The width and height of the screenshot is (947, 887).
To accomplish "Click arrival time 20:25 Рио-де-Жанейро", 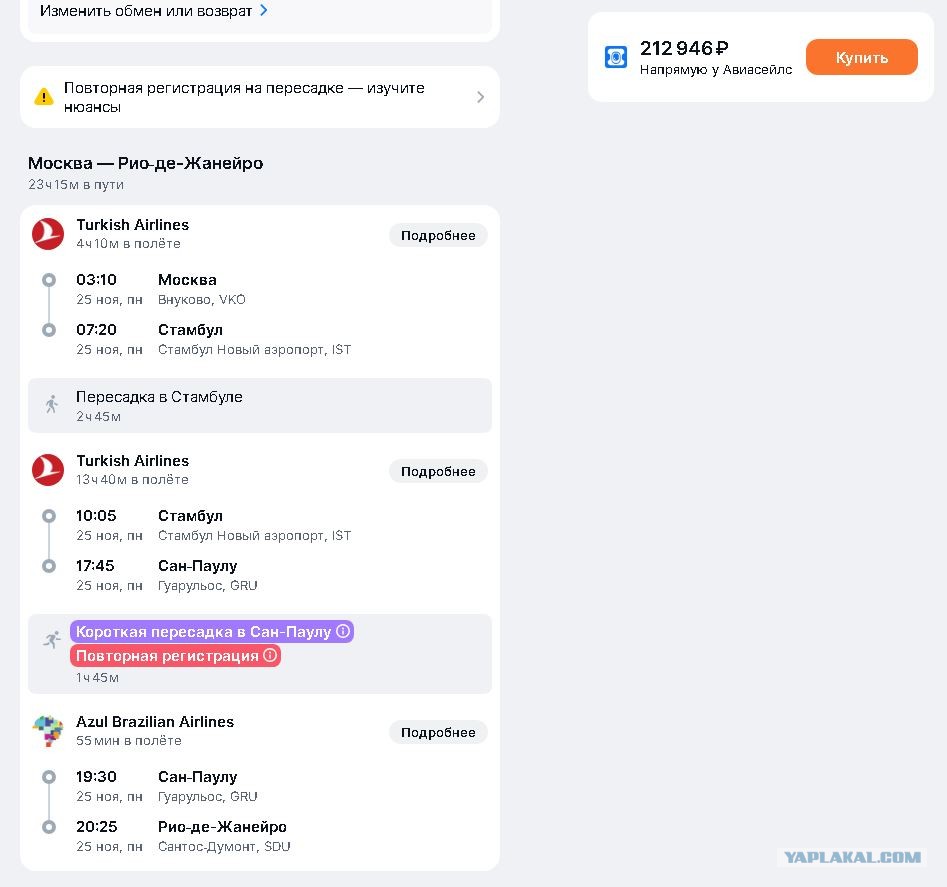I will click(x=97, y=827).
